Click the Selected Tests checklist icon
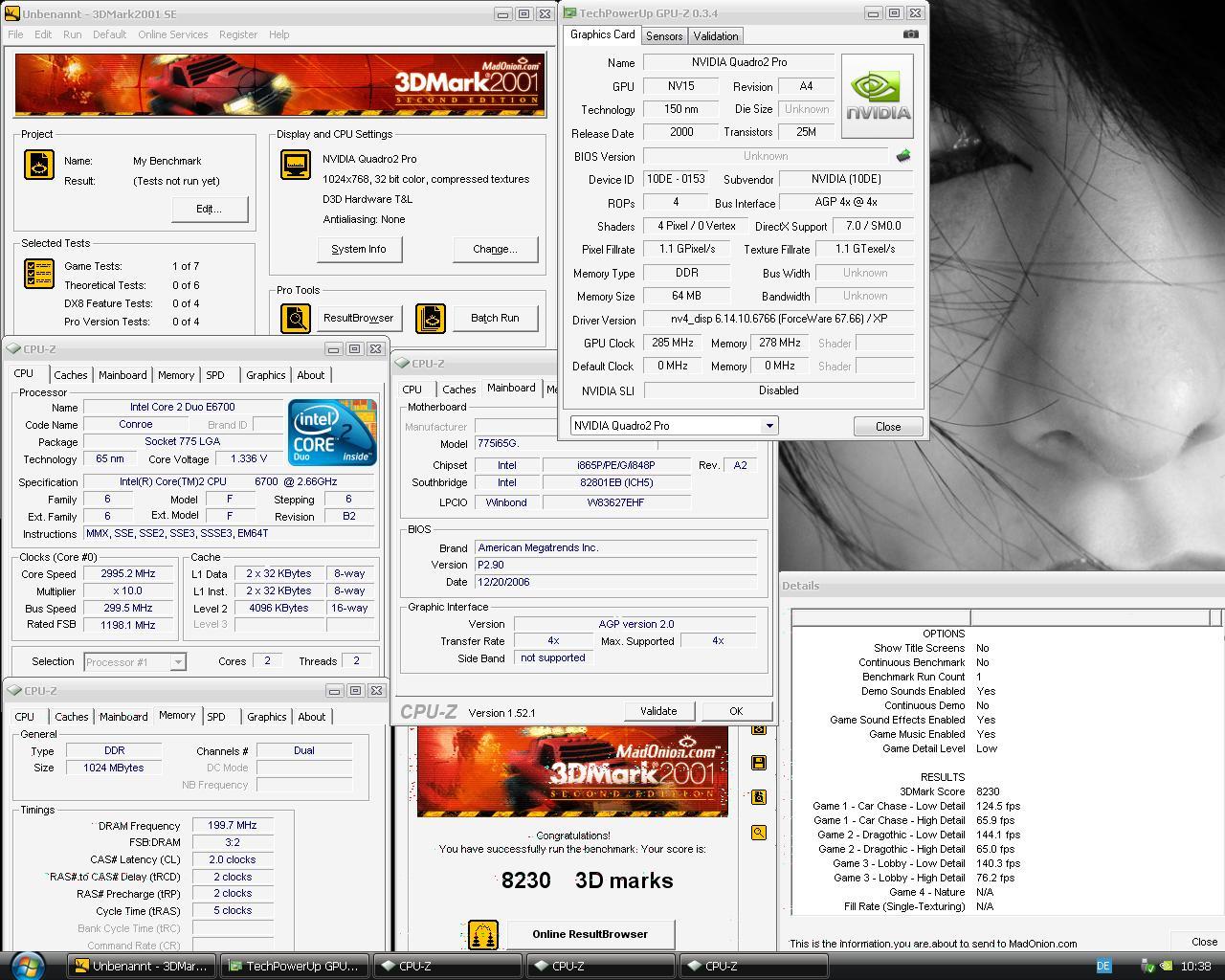The width and height of the screenshot is (1225, 980). coord(39,274)
